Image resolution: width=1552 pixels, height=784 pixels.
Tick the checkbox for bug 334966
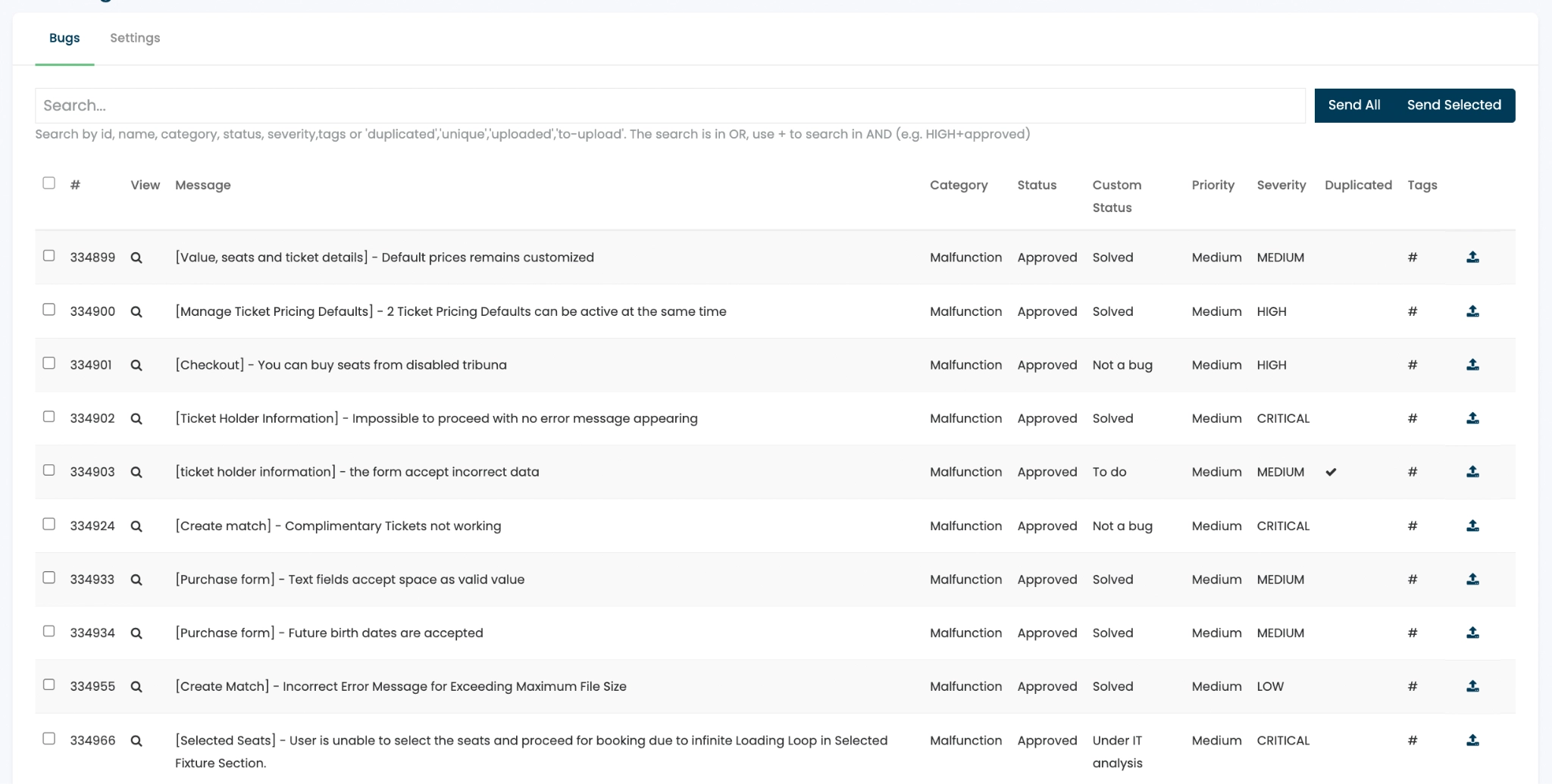[49, 739]
